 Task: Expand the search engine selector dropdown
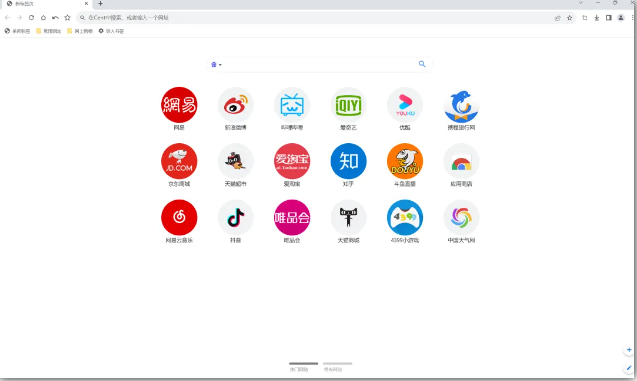(x=217, y=65)
